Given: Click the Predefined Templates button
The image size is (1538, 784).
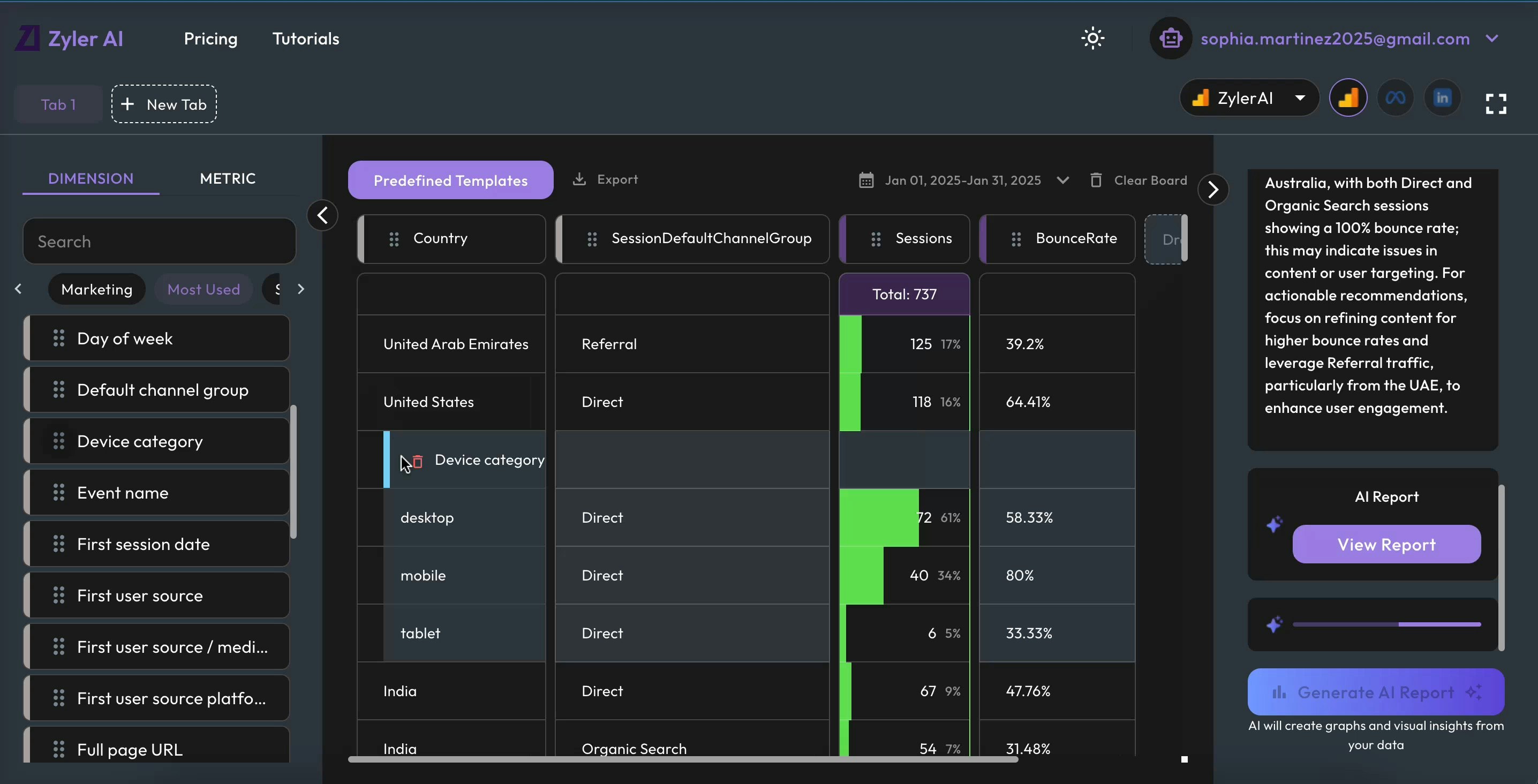Looking at the screenshot, I should tap(450, 180).
